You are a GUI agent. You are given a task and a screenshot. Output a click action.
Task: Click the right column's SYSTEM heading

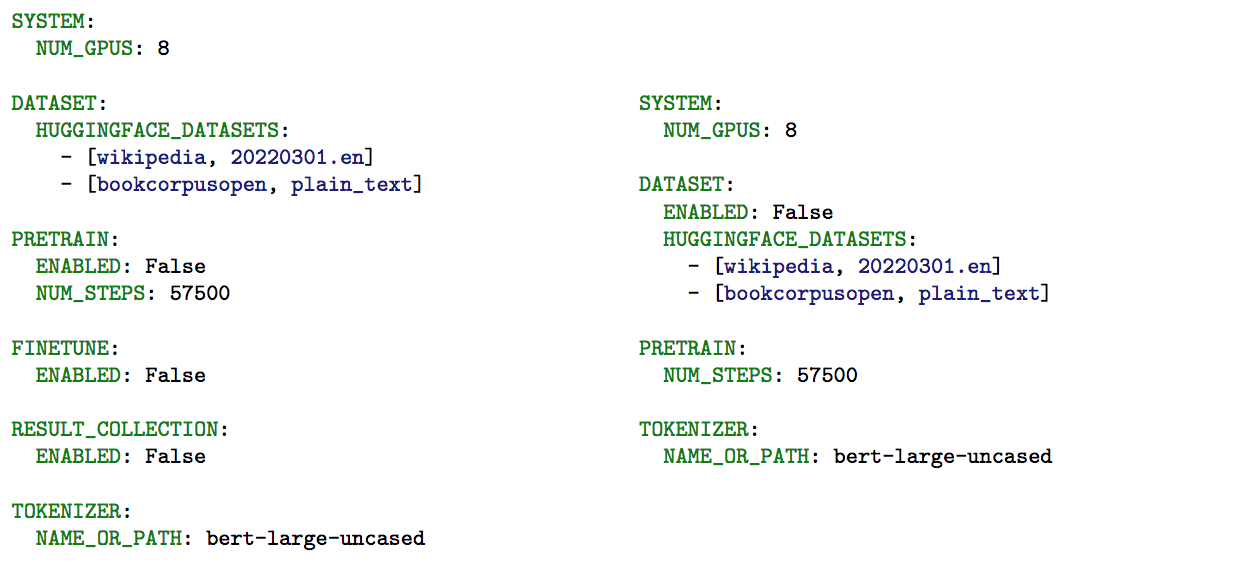pos(675,103)
